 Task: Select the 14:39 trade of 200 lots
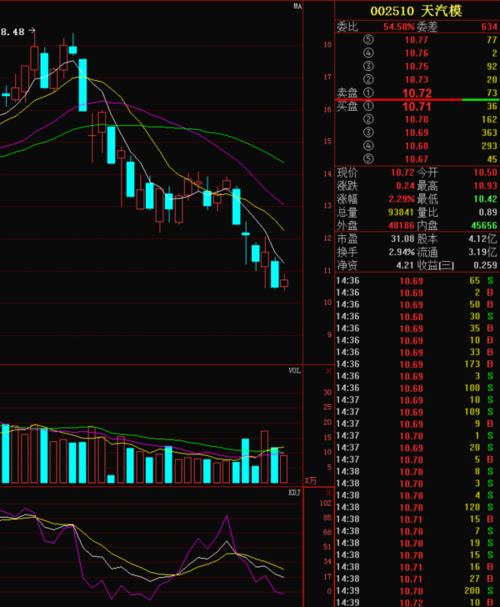[416, 591]
